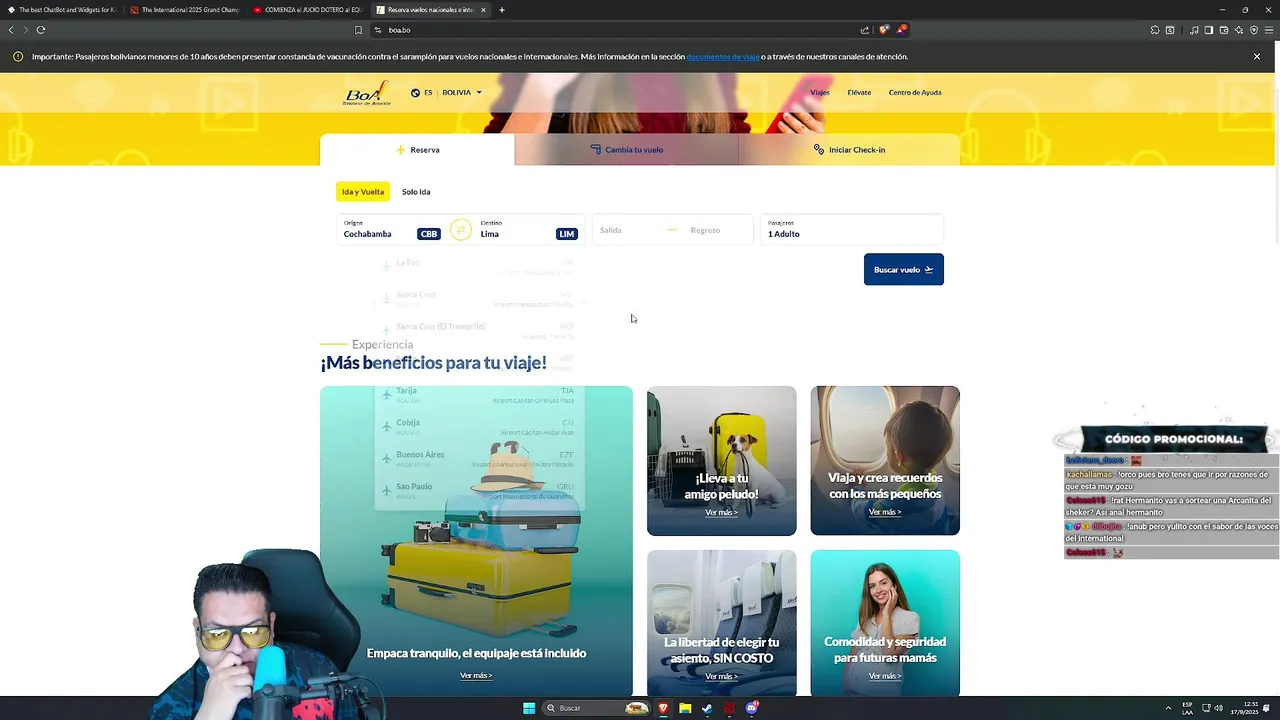Open Dota 2 icon on taskbar
This screenshot has height=720, width=1280.
[x=729, y=708]
